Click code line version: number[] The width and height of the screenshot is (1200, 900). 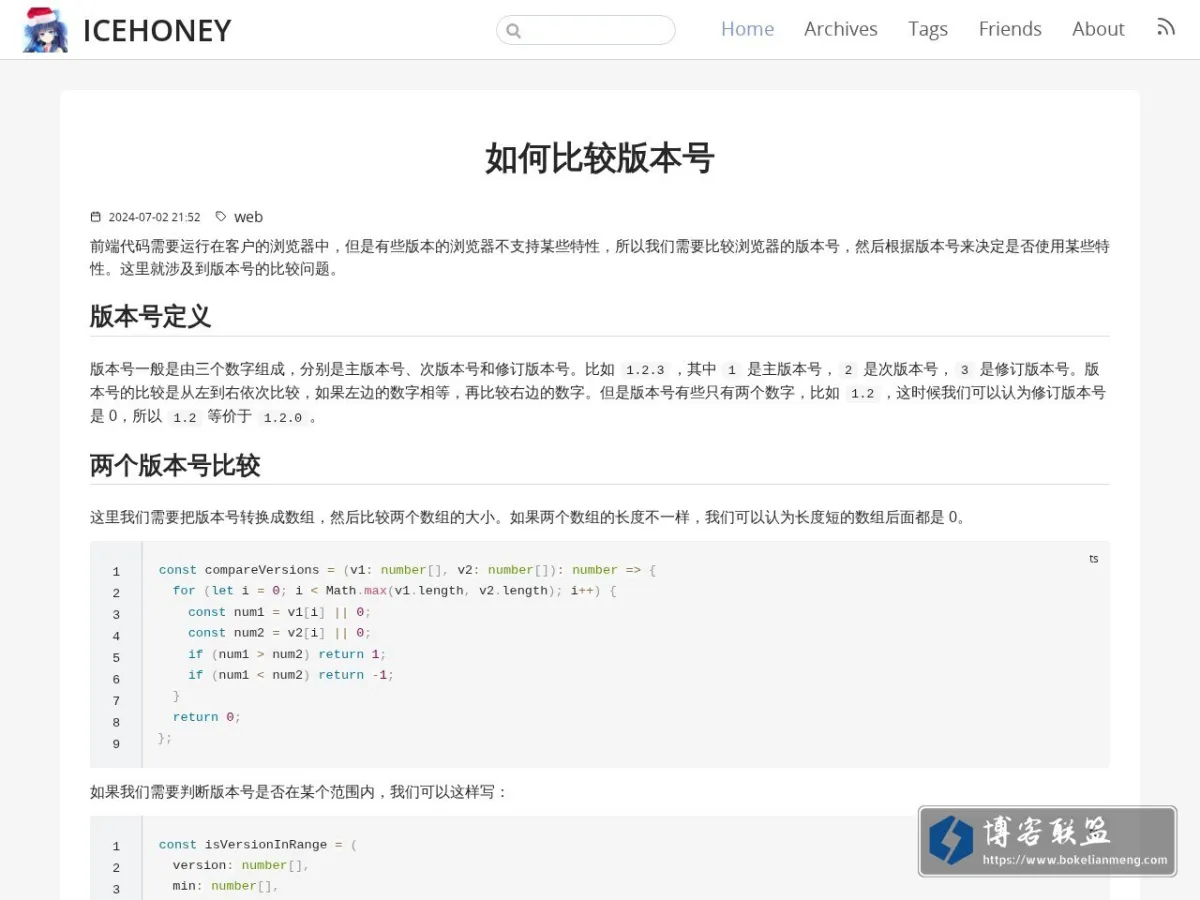[x=241, y=866]
